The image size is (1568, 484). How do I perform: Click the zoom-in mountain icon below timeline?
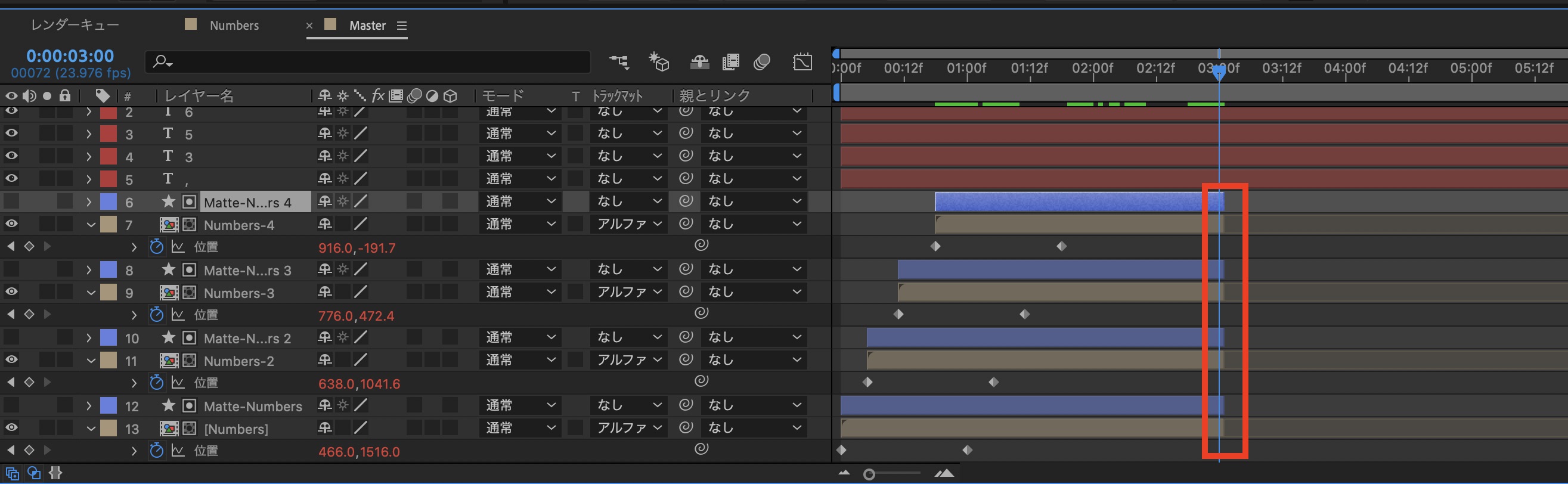944,473
